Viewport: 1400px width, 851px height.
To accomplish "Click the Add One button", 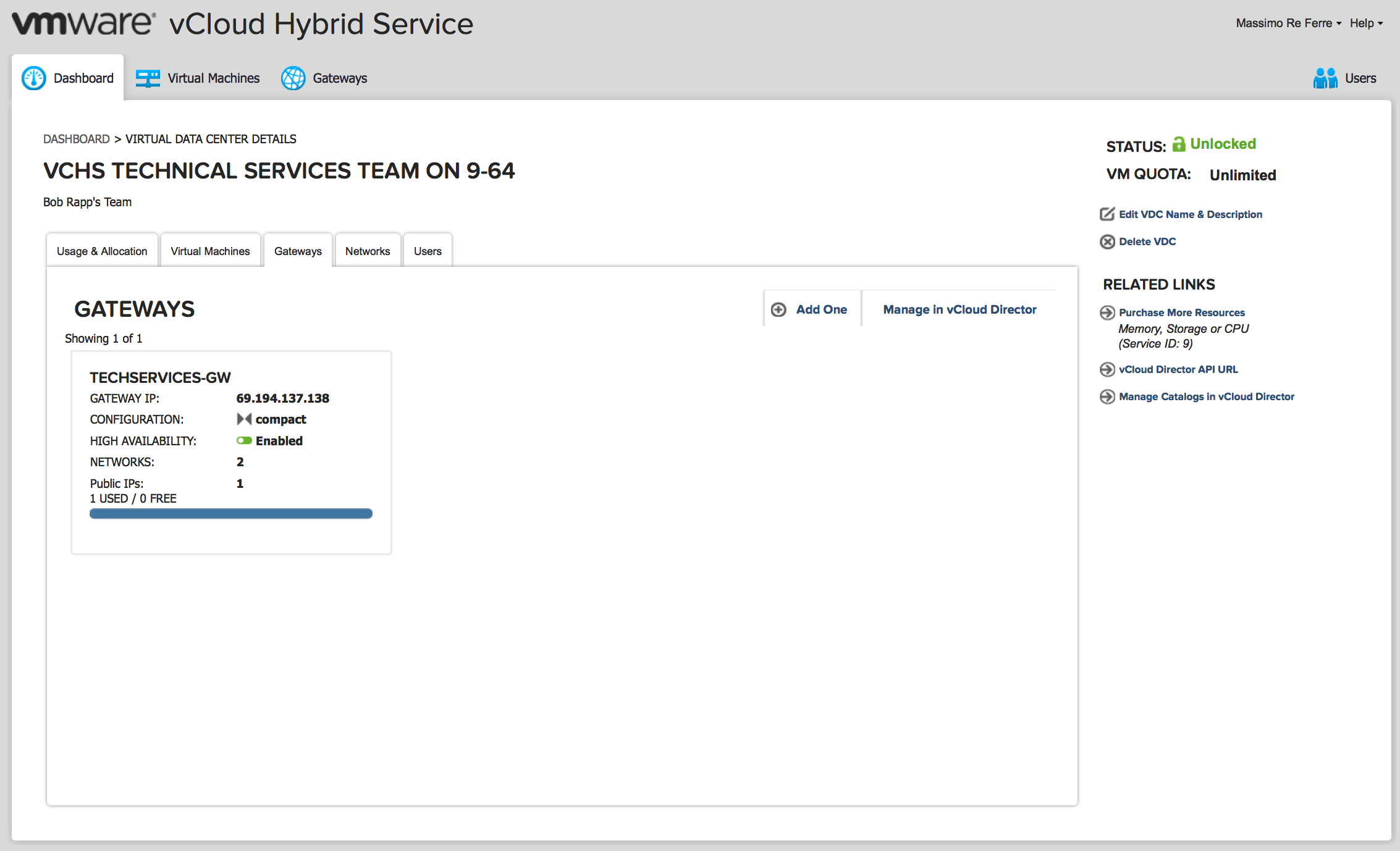I will [812, 309].
